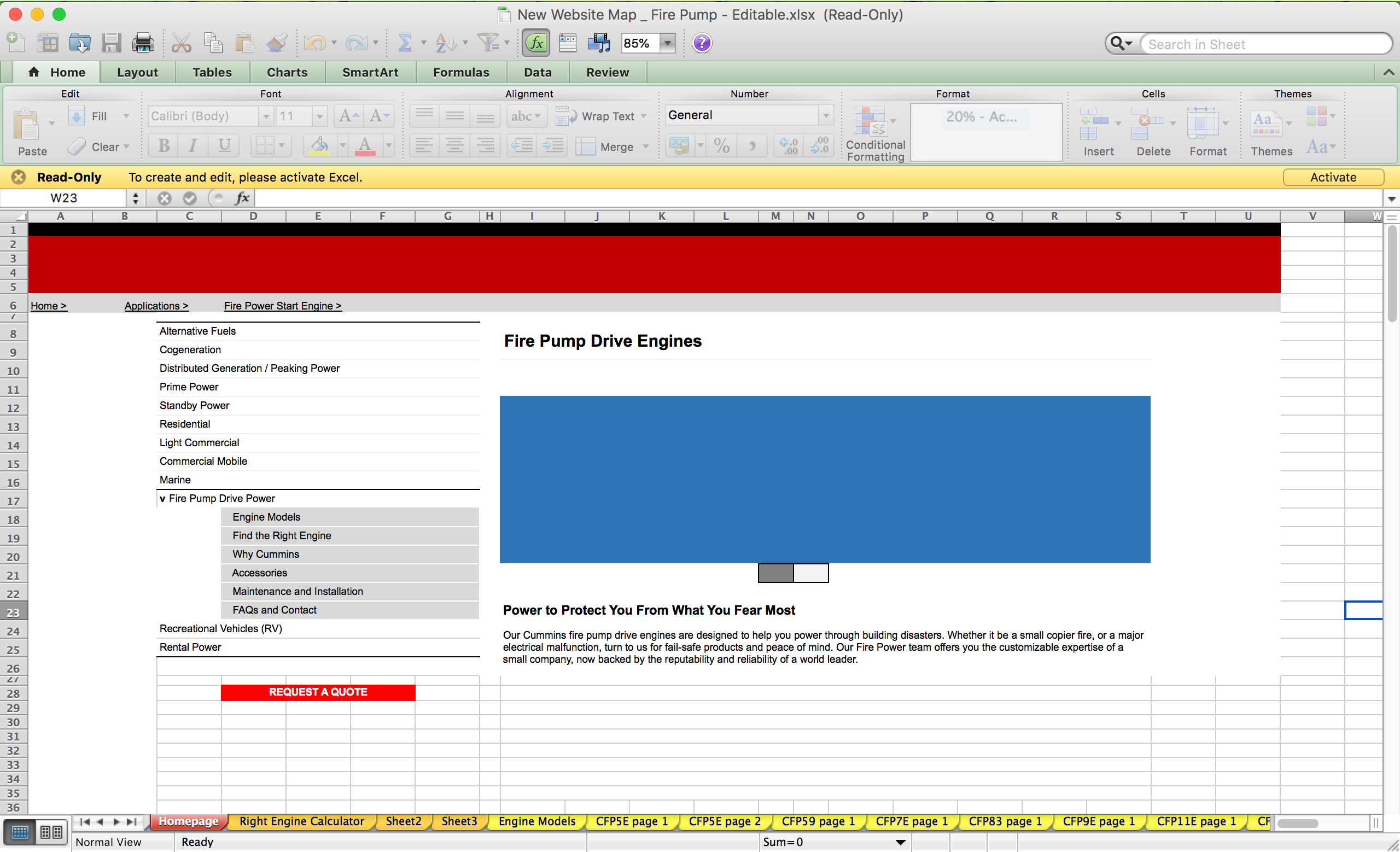
Task: Click the Media Browser icon
Action: [598, 43]
